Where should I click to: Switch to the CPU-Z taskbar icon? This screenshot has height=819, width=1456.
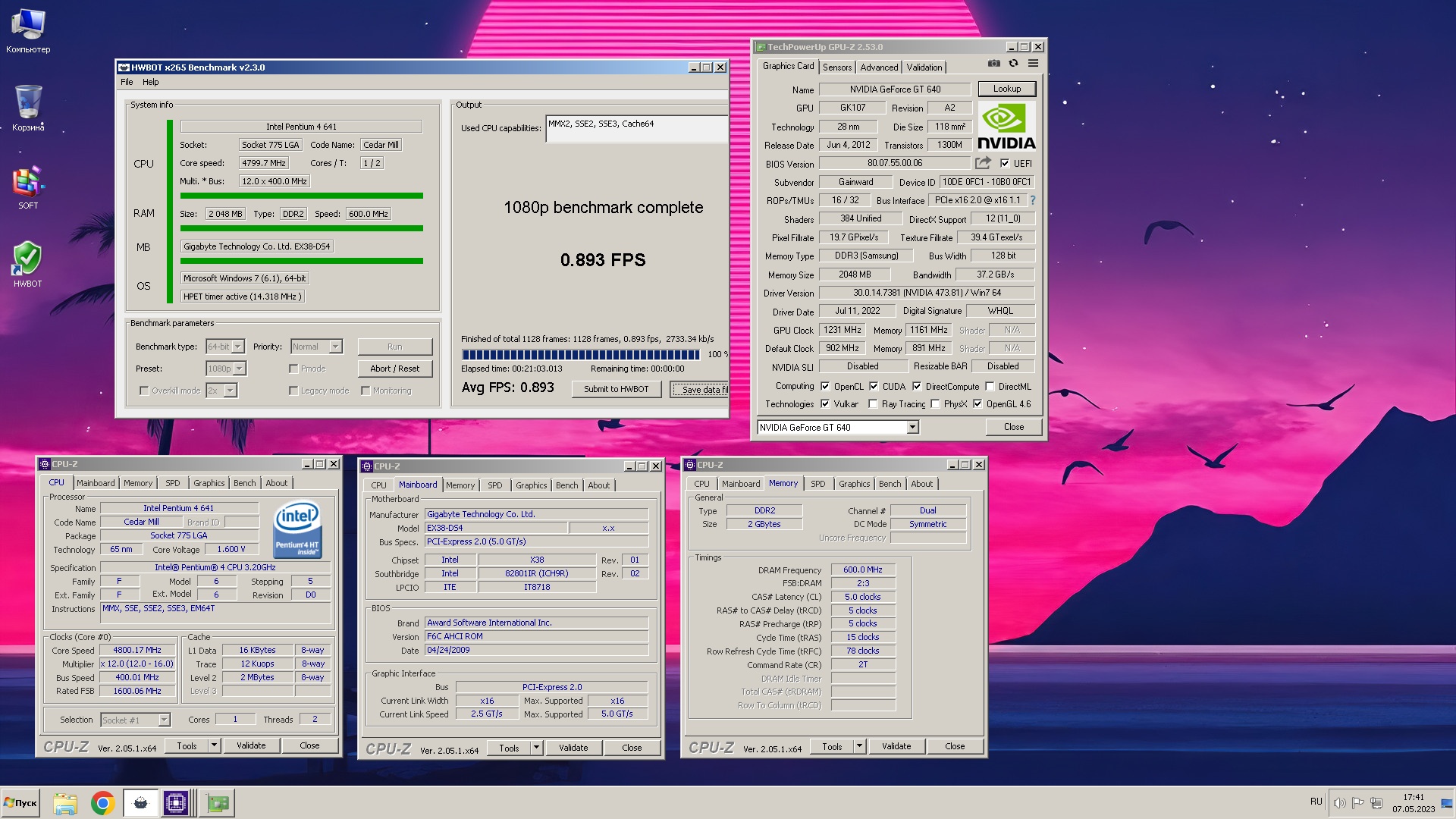[176, 803]
